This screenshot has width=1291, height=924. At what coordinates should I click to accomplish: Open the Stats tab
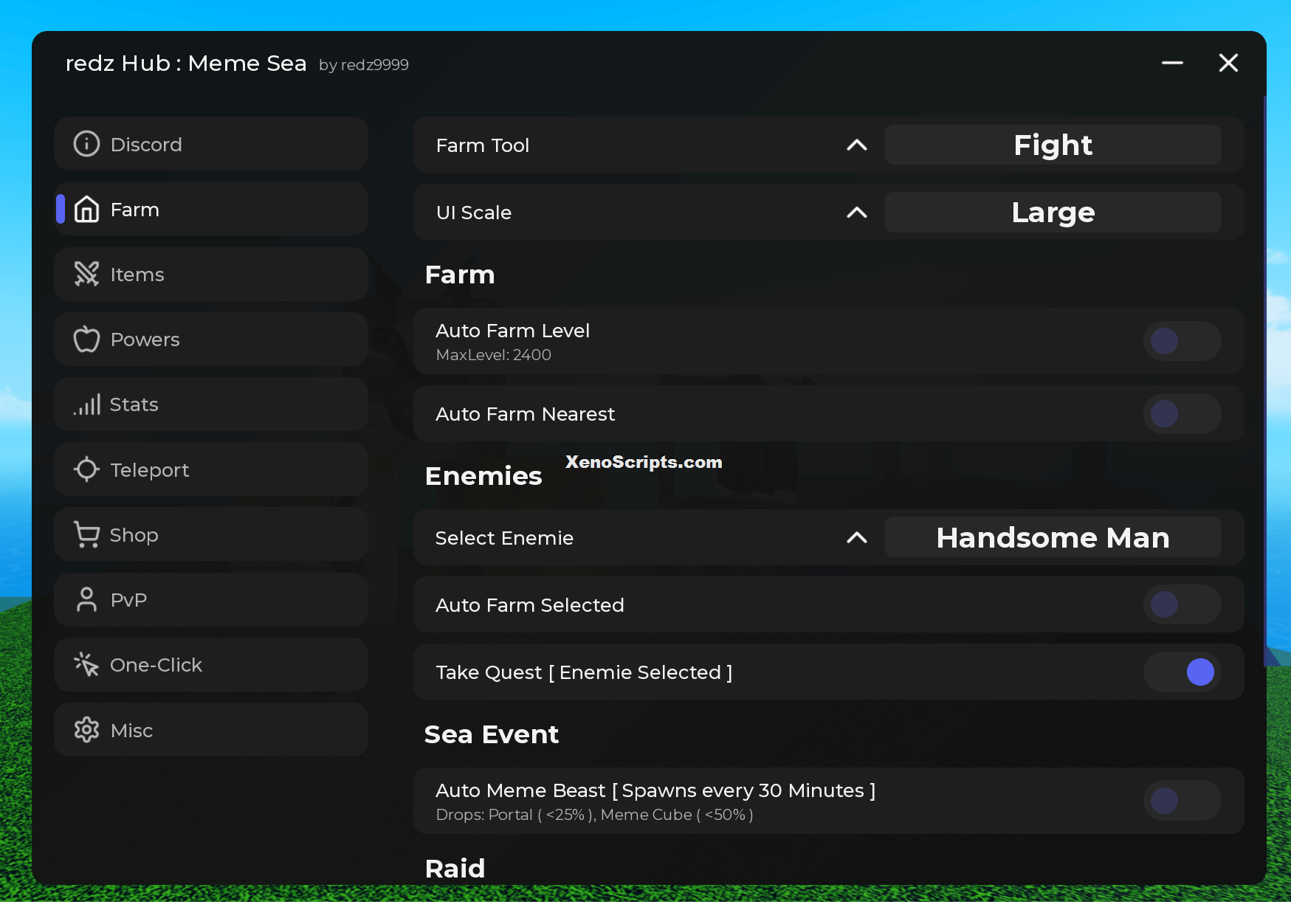(x=211, y=404)
